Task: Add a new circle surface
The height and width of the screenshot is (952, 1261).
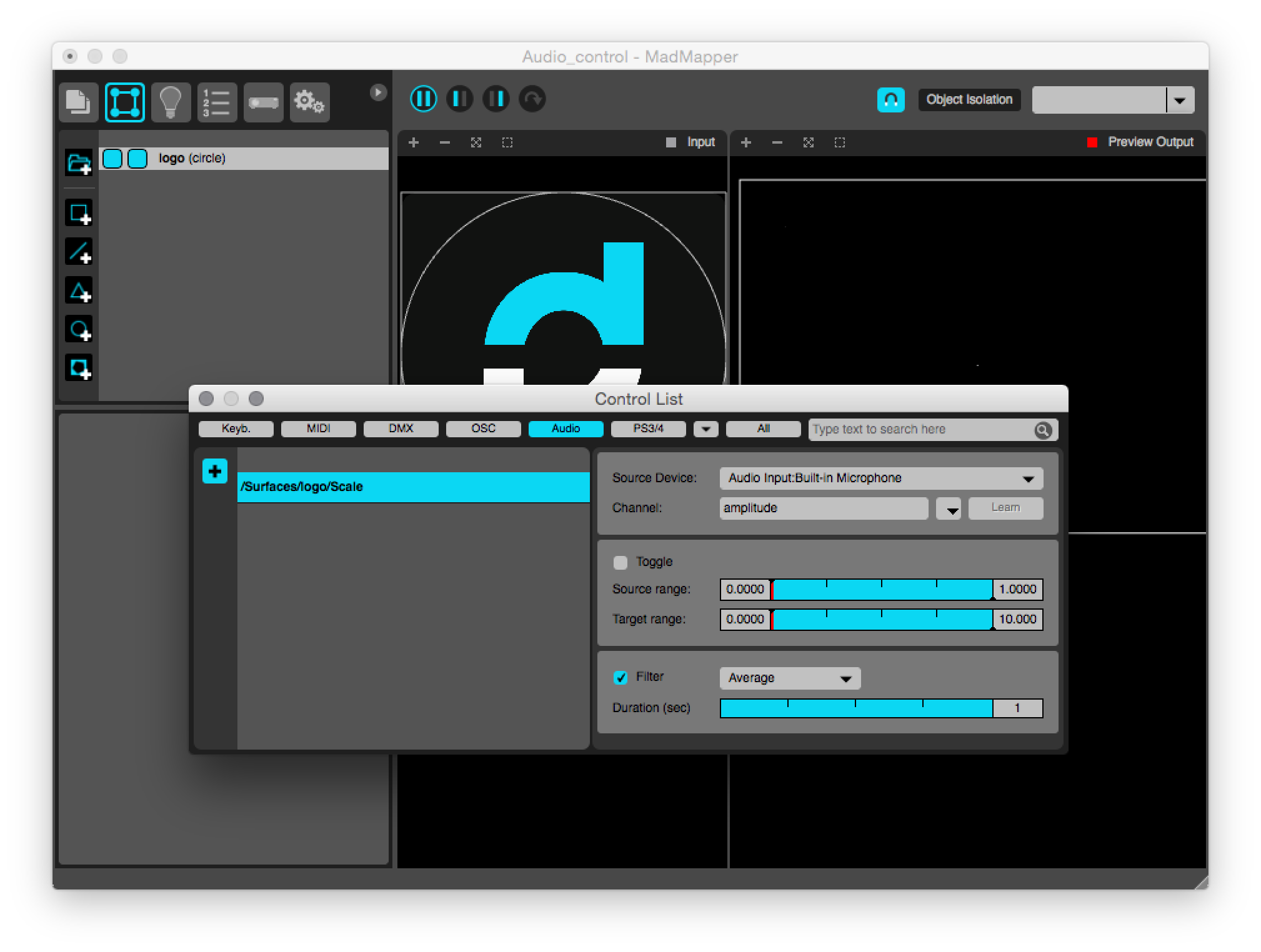Action: (79, 330)
